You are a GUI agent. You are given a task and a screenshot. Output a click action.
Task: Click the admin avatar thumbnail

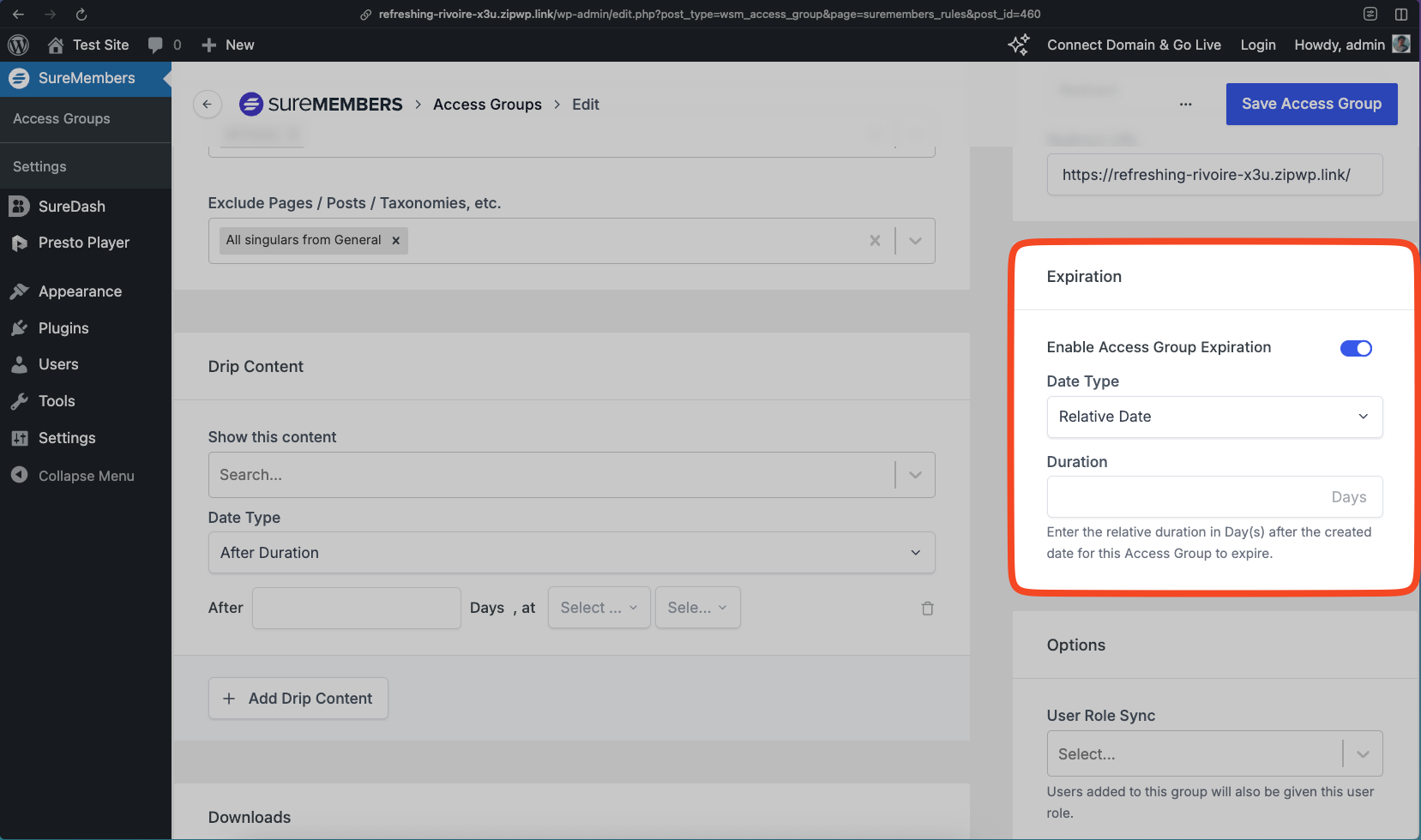coord(1401,44)
